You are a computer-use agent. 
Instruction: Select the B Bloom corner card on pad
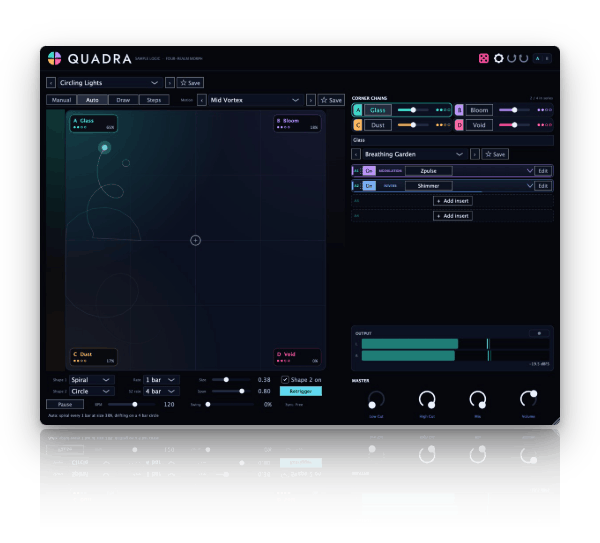point(297,124)
